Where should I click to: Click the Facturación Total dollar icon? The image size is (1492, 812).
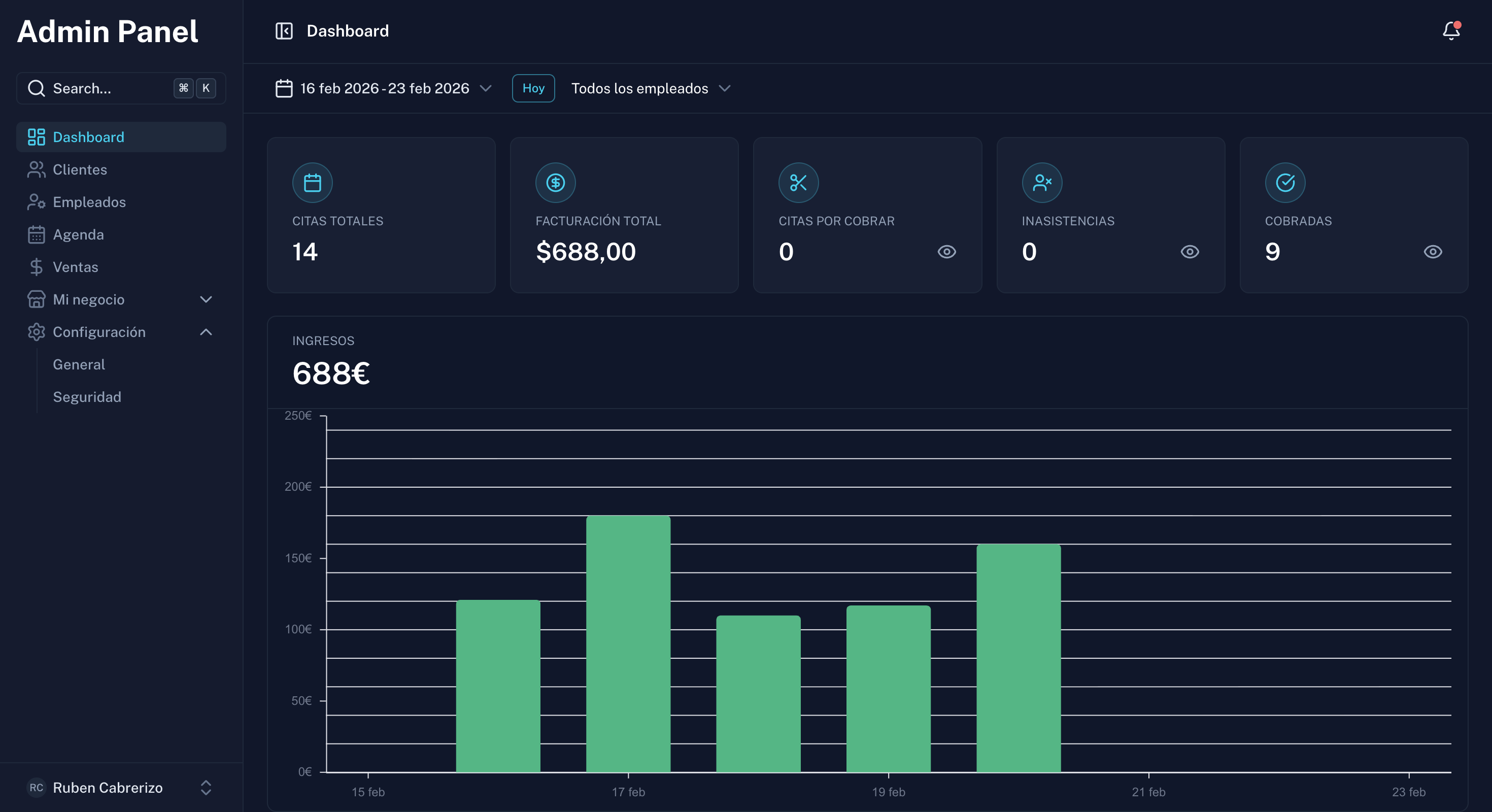tap(555, 183)
